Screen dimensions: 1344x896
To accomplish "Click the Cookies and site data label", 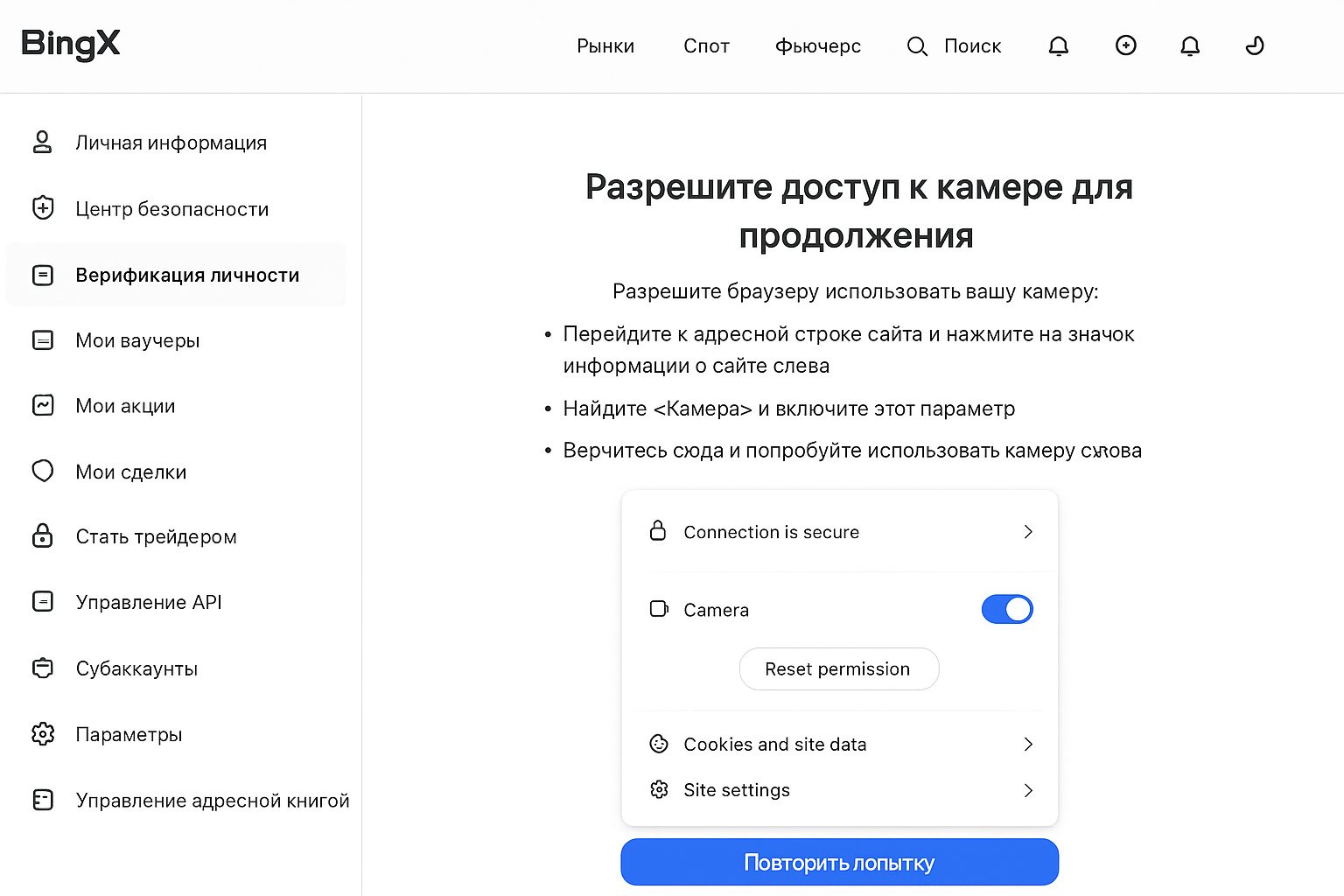I will [775, 744].
